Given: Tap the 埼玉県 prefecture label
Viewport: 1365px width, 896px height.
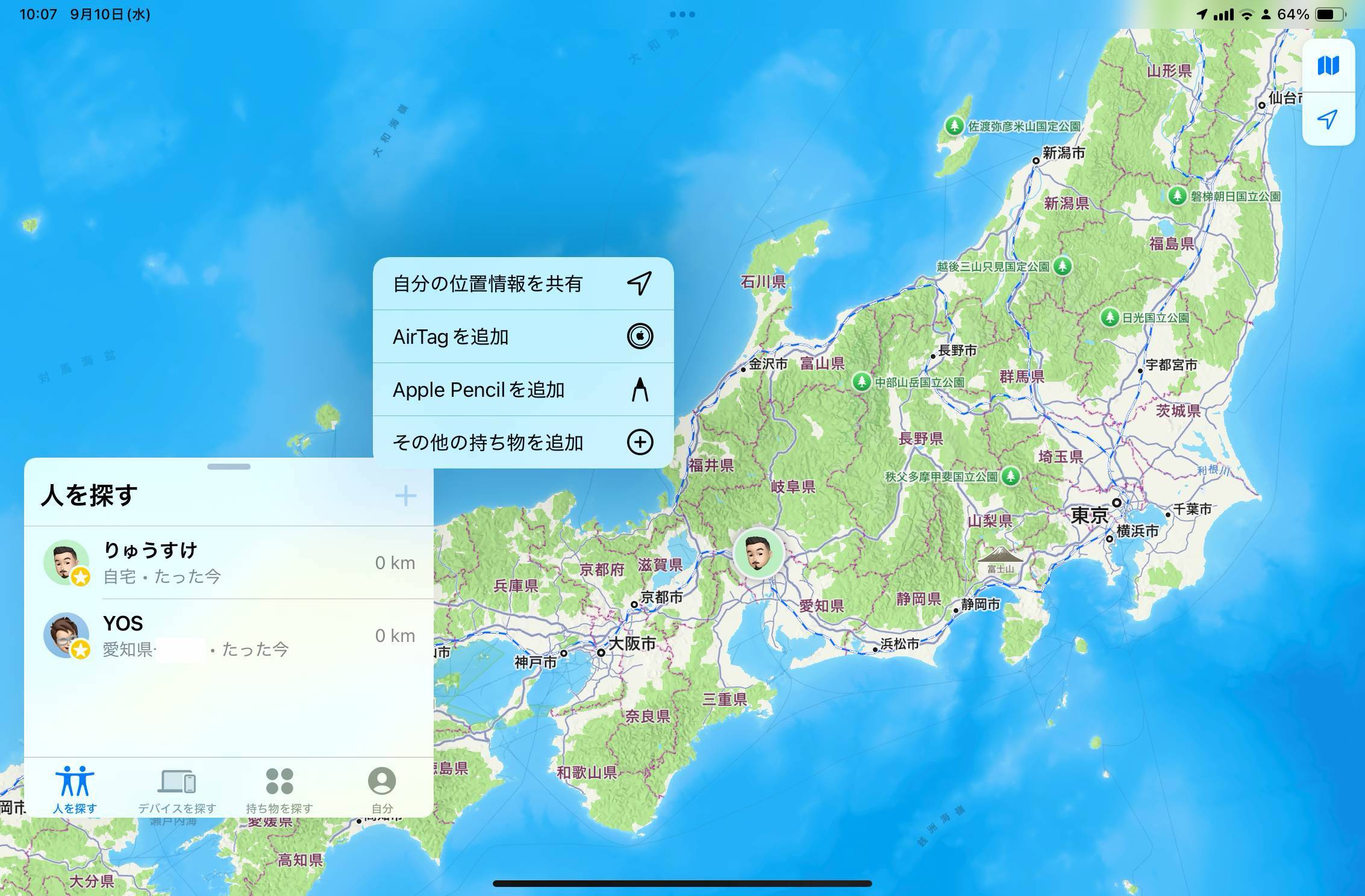Looking at the screenshot, I should click(1061, 456).
